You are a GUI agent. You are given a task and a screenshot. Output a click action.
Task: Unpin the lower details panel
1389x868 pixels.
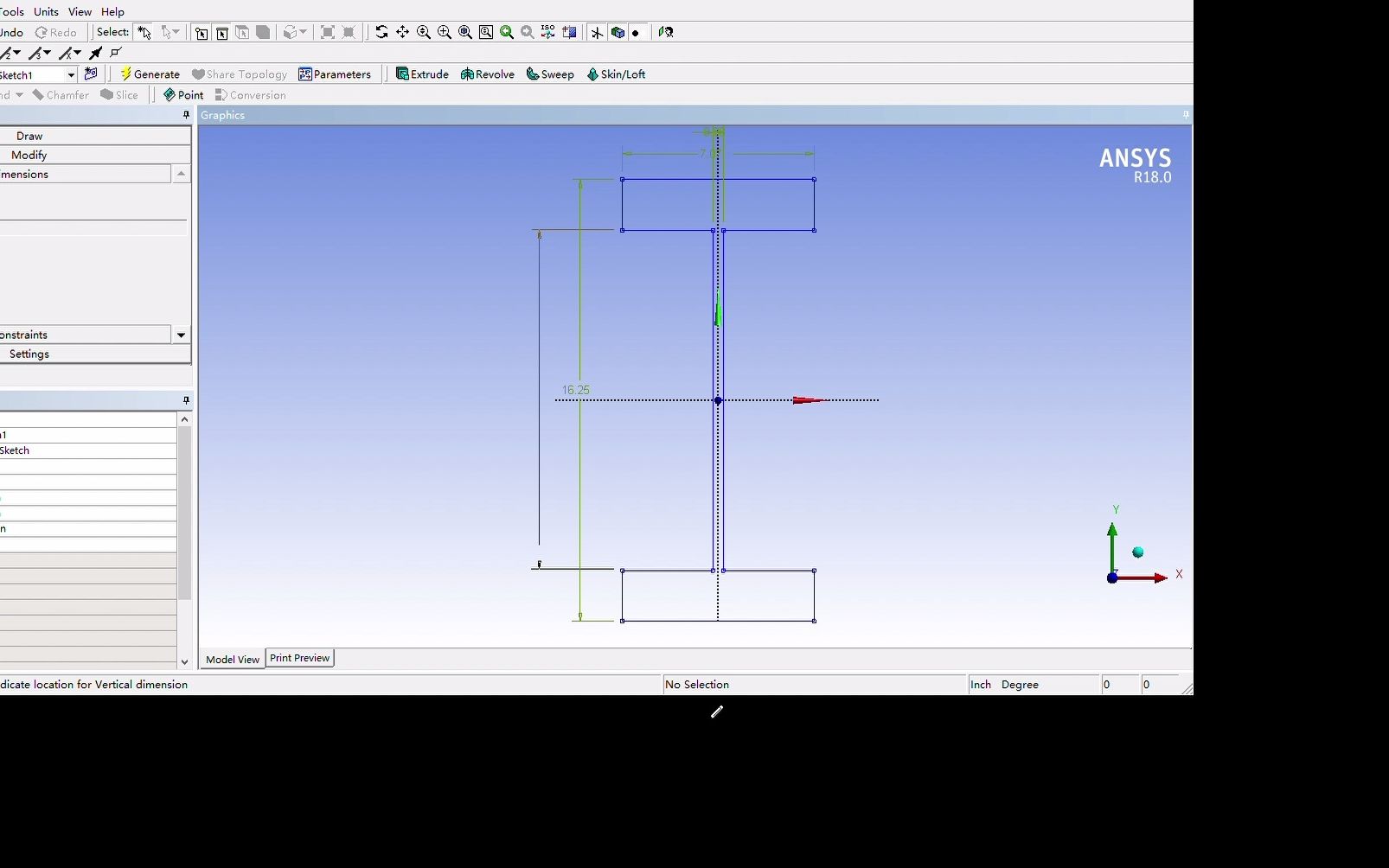[186, 399]
